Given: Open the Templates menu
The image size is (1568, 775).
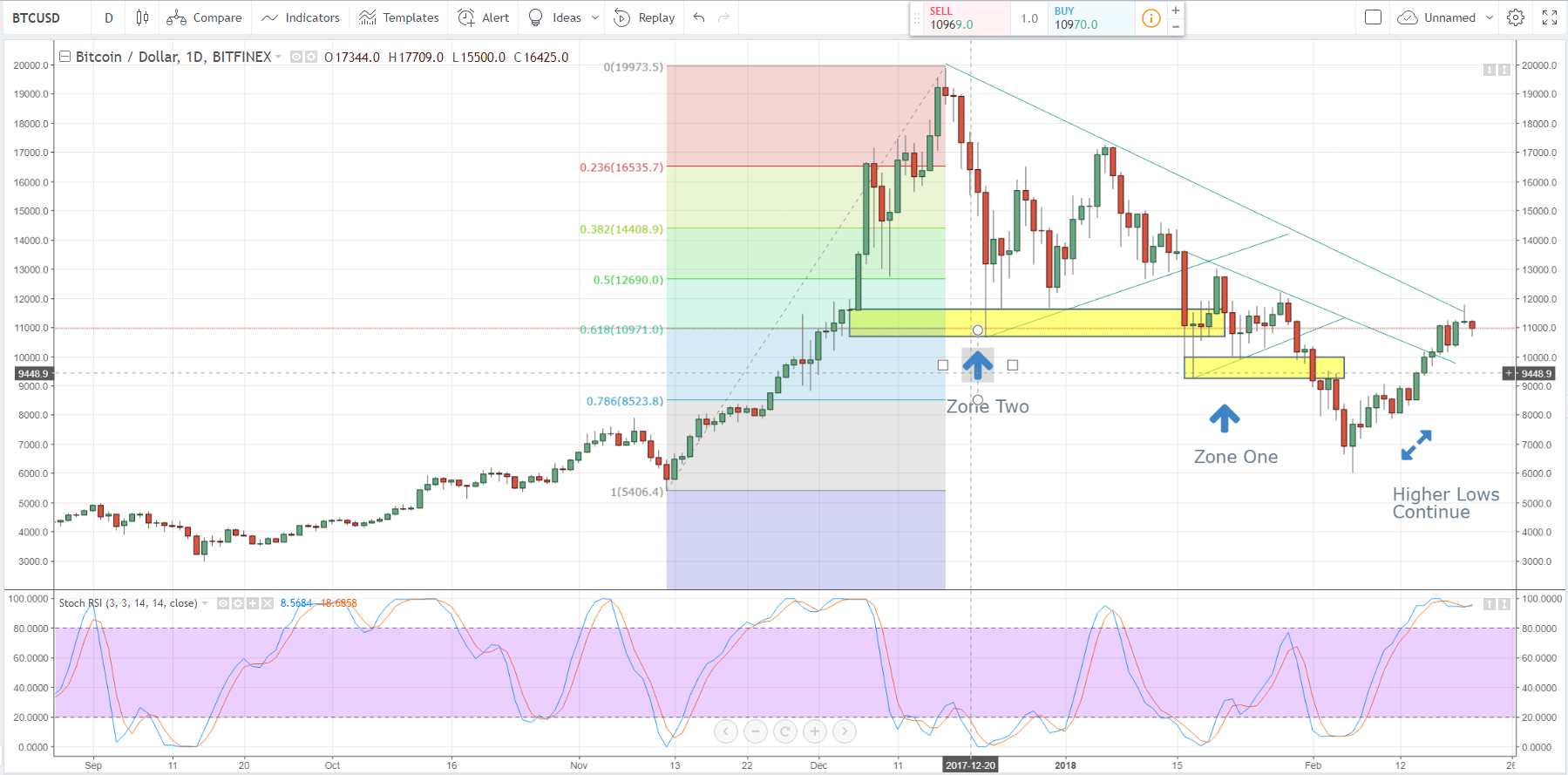Looking at the screenshot, I should [x=398, y=17].
